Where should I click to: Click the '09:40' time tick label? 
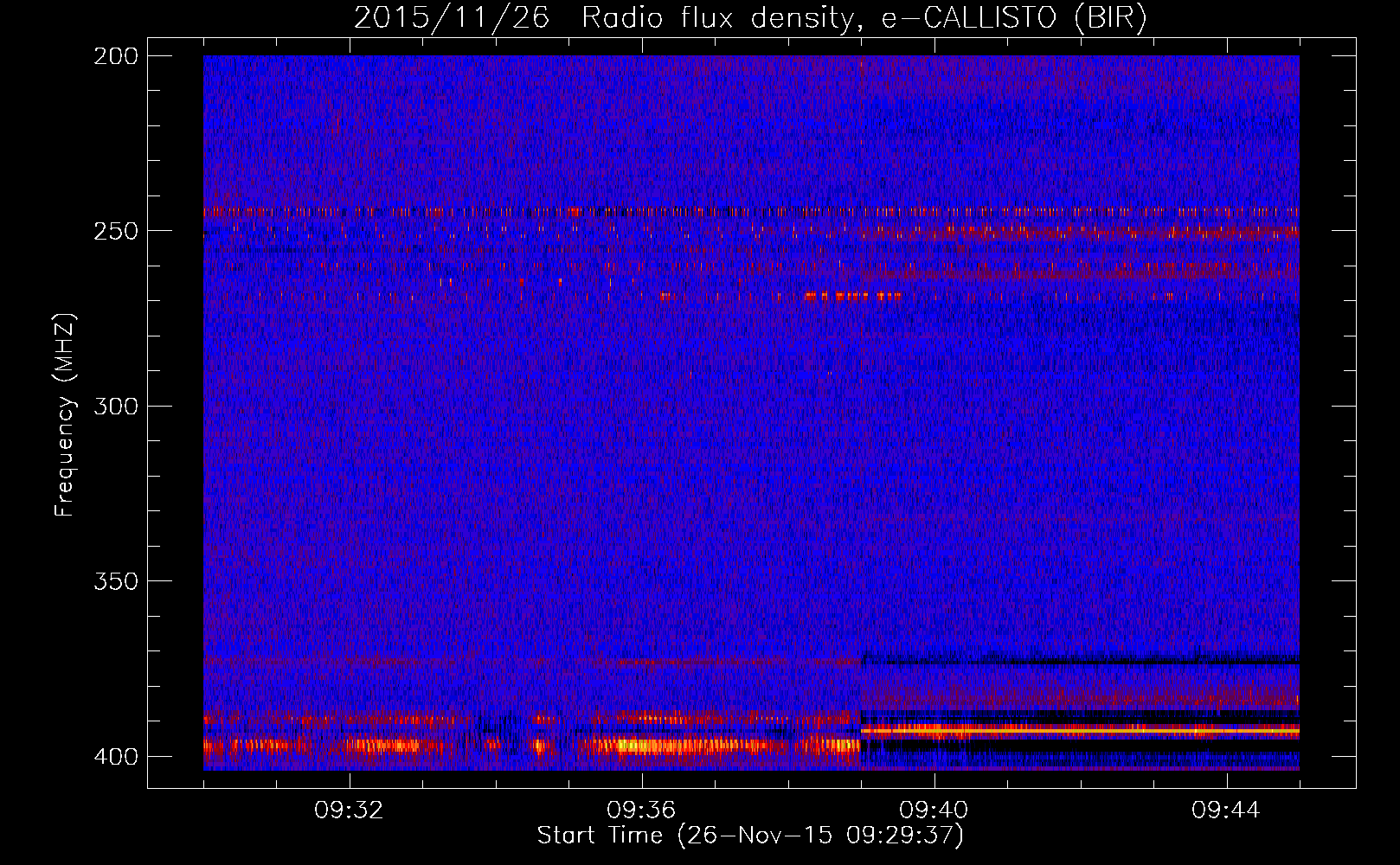click(x=934, y=811)
